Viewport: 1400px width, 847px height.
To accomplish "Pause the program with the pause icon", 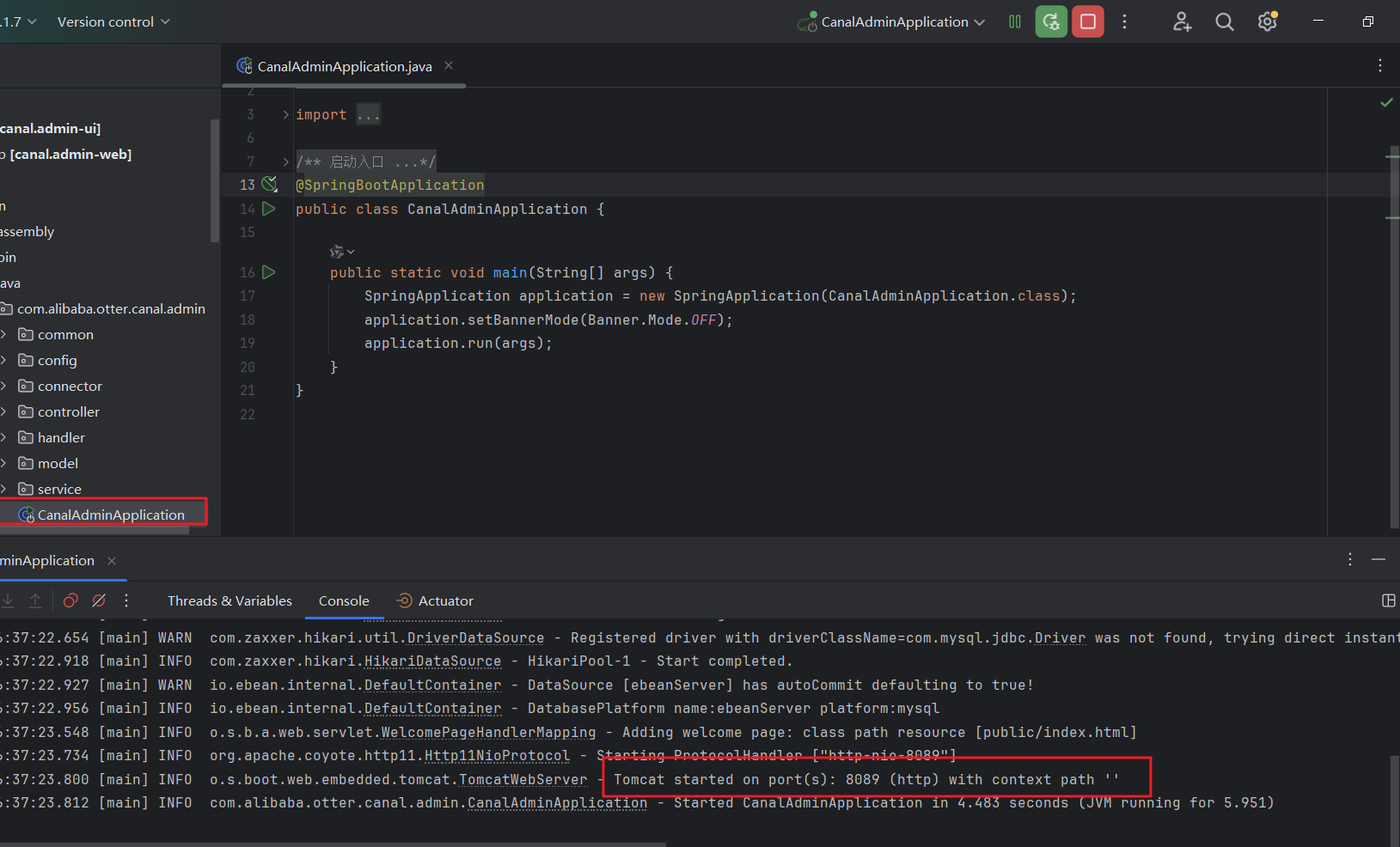I will click(x=1015, y=21).
